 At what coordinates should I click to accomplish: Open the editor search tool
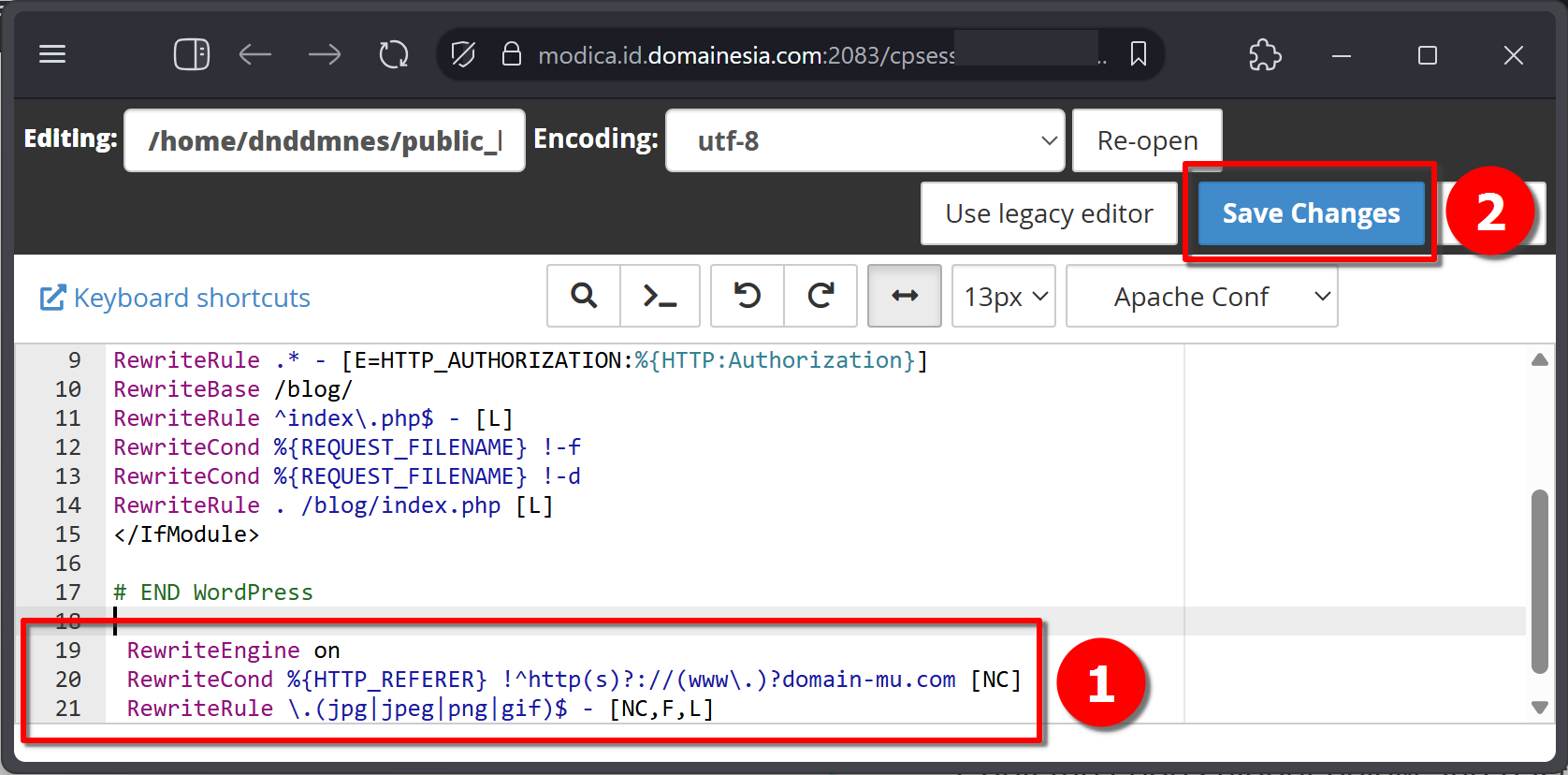pyautogui.click(x=584, y=296)
